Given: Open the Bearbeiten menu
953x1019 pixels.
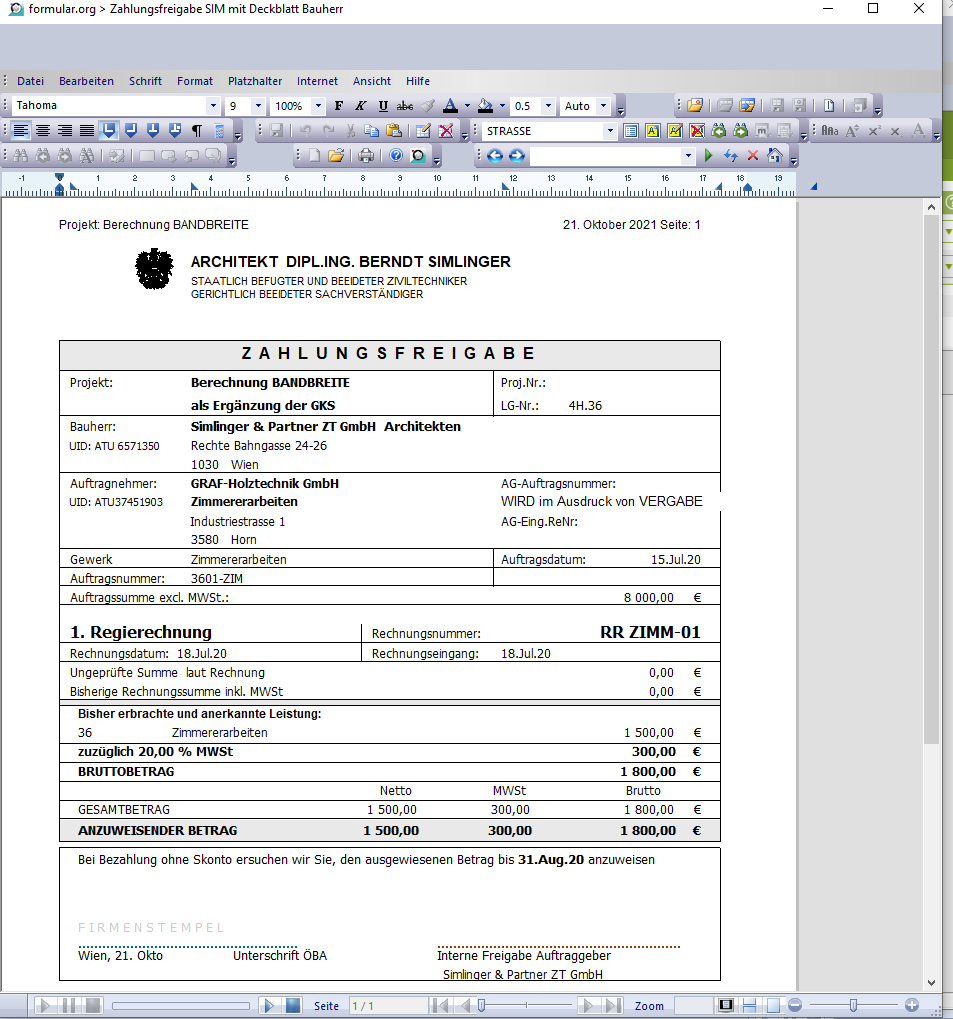Looking at the screenshot, I should click(x=86, y=81).
